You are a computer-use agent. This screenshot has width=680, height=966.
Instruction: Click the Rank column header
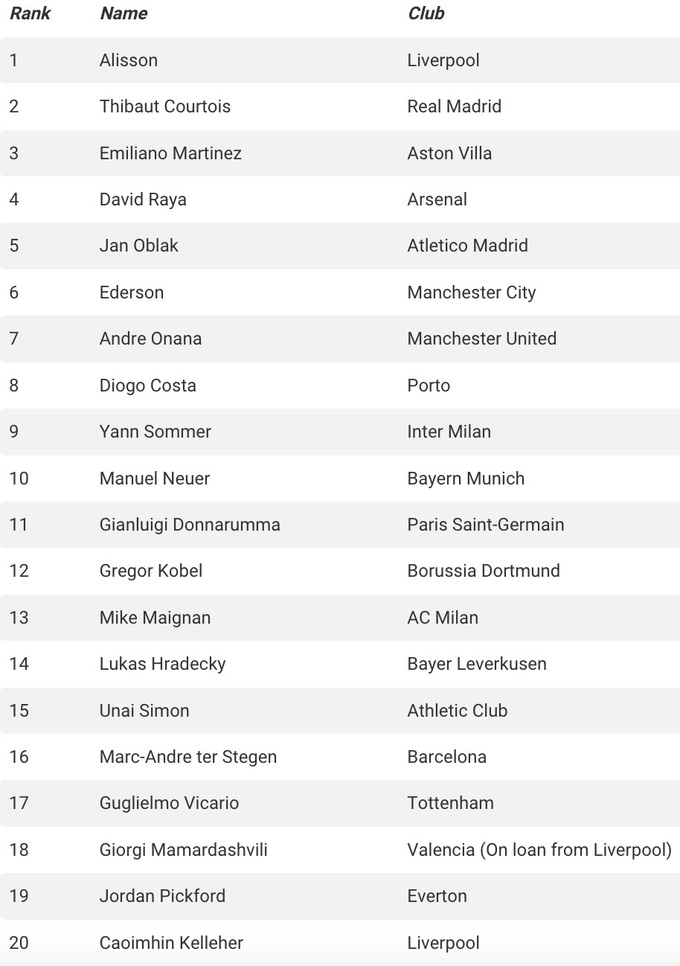tap(30, 14)
